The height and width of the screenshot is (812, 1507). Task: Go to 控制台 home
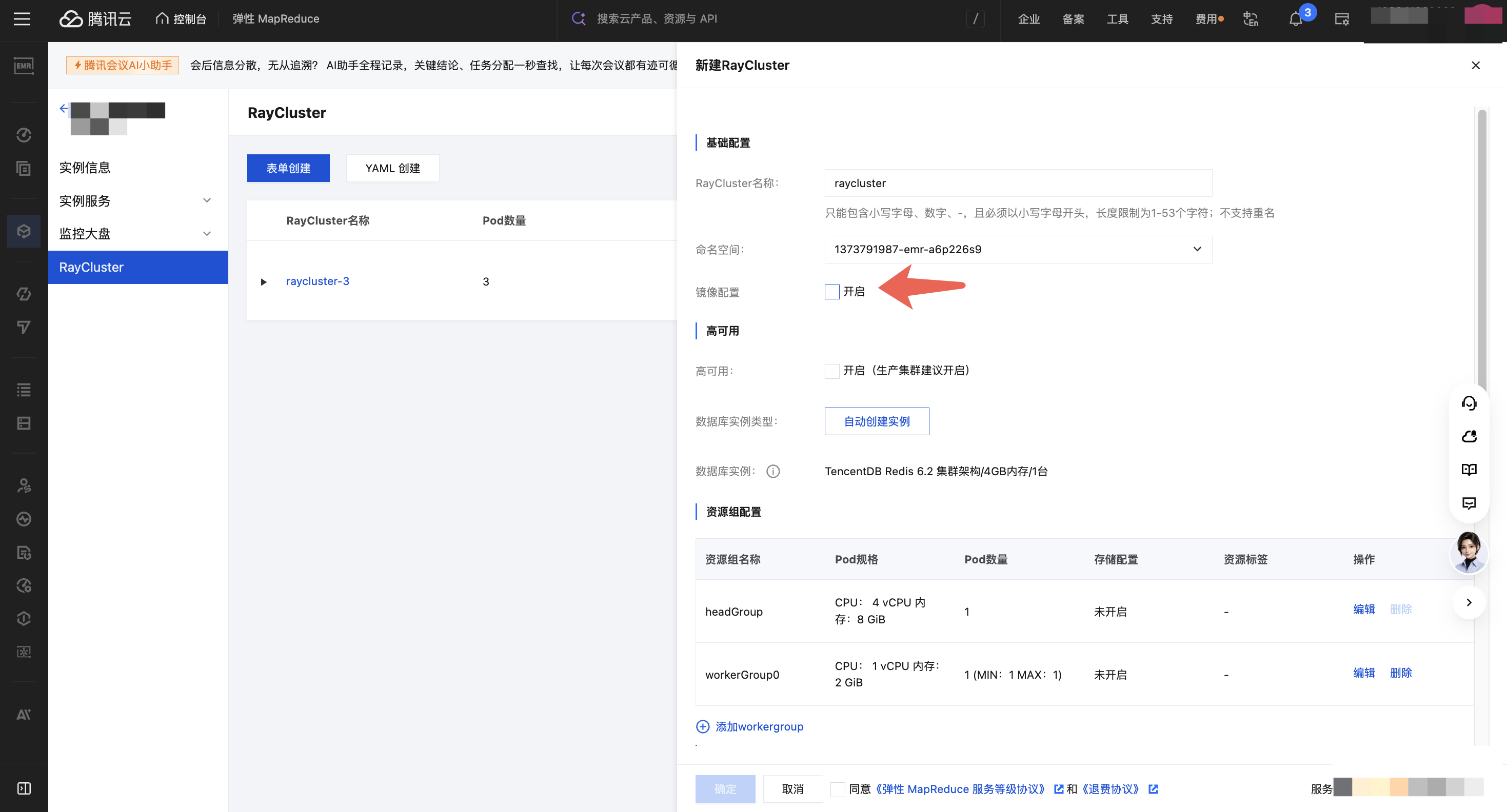coord(181,18)
